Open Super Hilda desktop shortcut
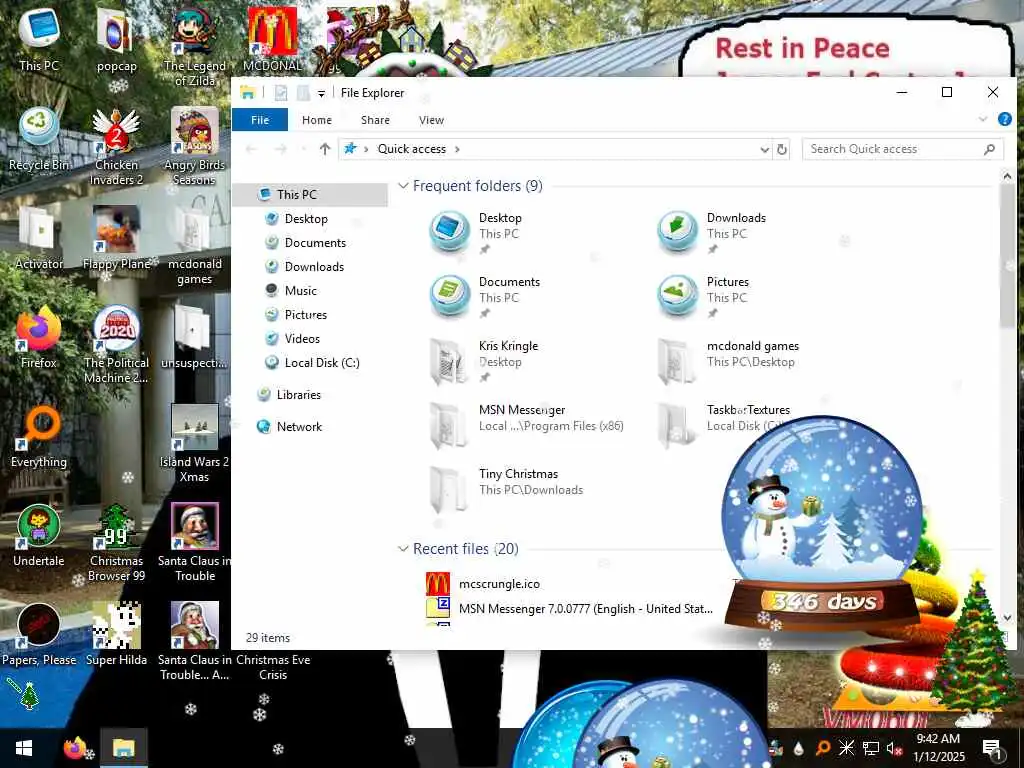Image resolution: width=1024 pixels, height=768 pixels. [116, 634]
